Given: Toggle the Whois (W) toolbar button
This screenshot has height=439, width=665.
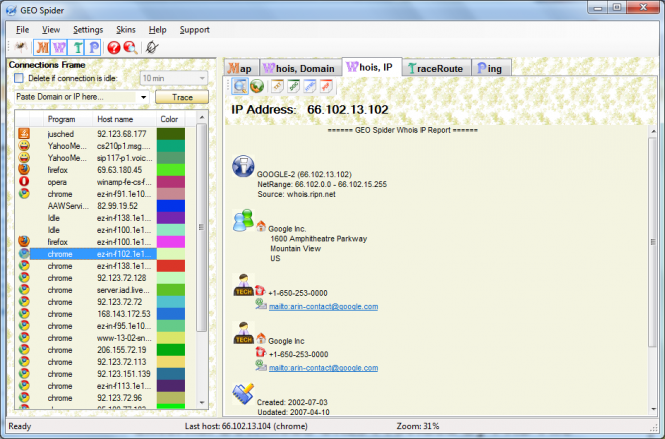Looking at the screenshot, I should [x=59, y=47].
